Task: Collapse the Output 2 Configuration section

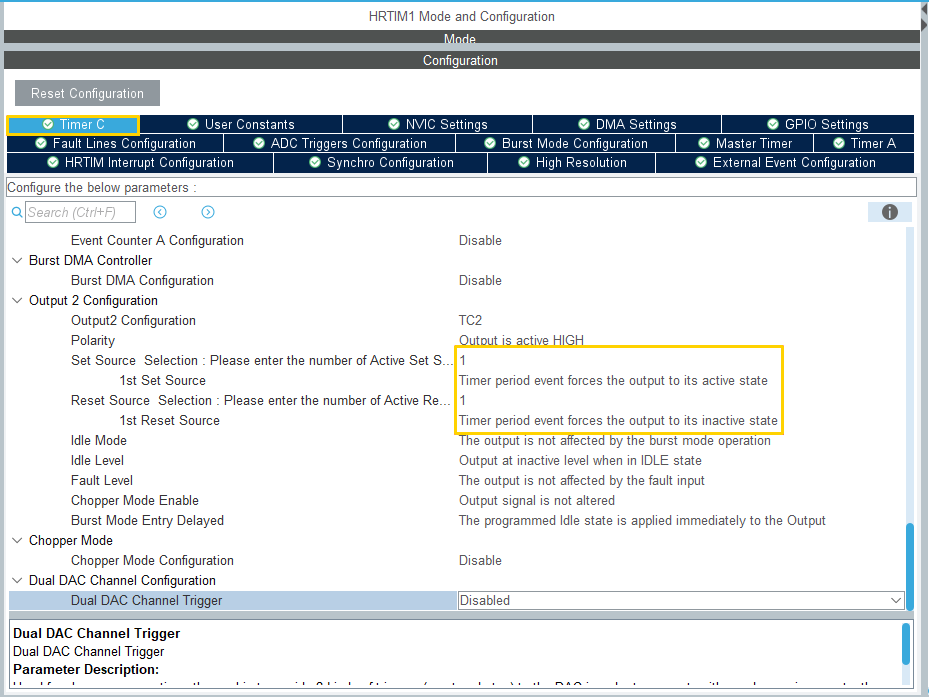Action: point(17,300)
